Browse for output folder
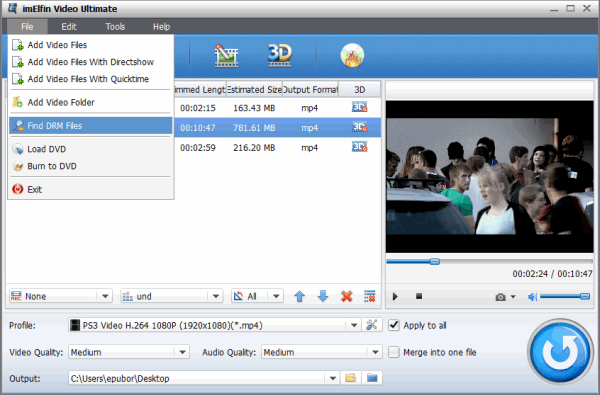The width and height of the screenshot is (600, 395). click(x=351, y=378)
